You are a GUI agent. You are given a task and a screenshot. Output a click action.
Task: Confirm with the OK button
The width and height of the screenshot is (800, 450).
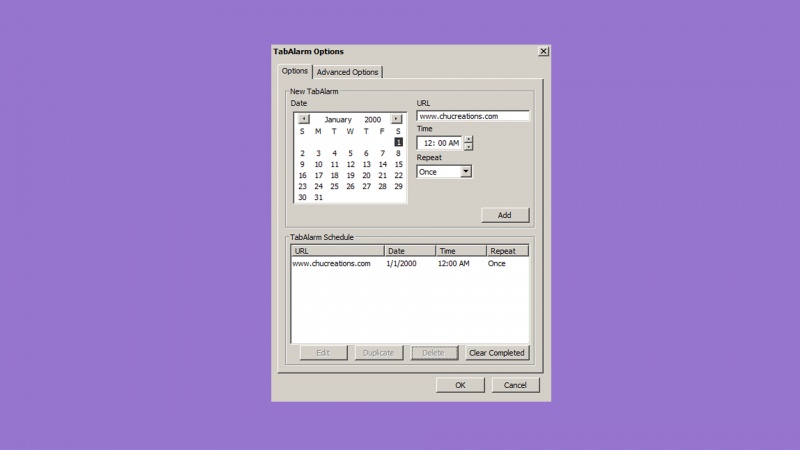[460, 385]
